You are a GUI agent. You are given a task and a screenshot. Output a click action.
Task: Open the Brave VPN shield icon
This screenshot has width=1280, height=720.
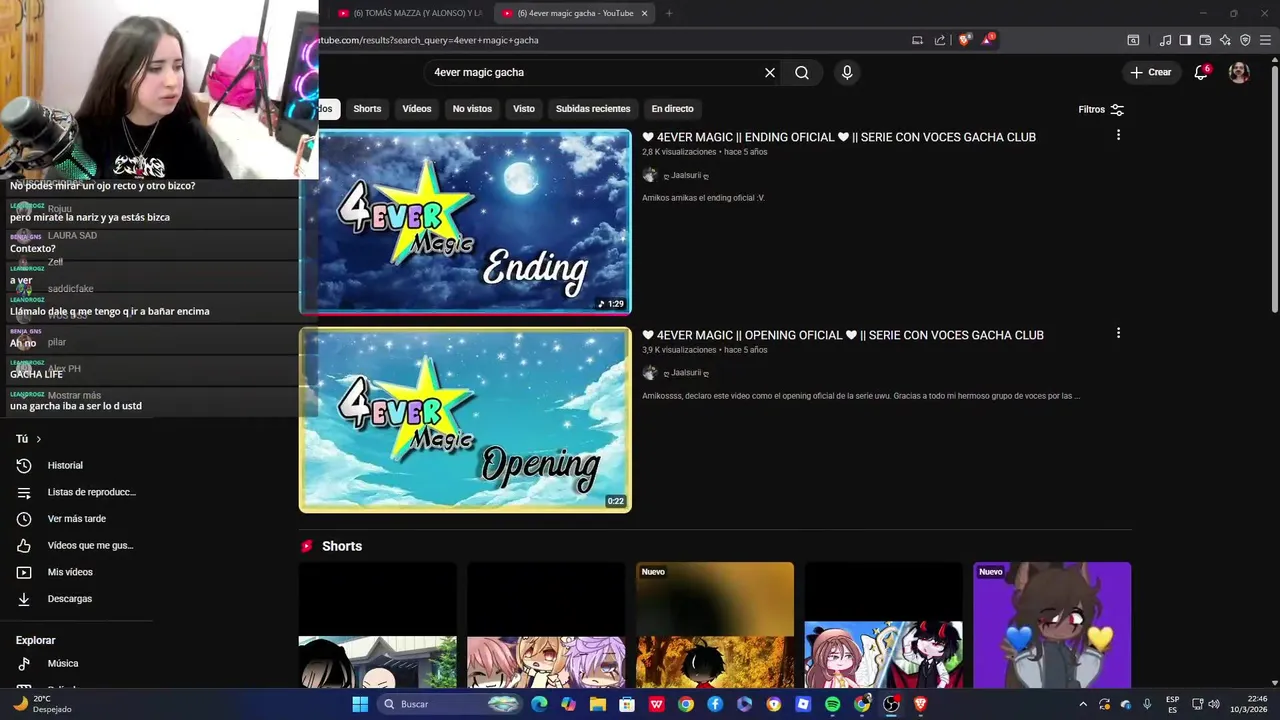[x=1245, y=40]
